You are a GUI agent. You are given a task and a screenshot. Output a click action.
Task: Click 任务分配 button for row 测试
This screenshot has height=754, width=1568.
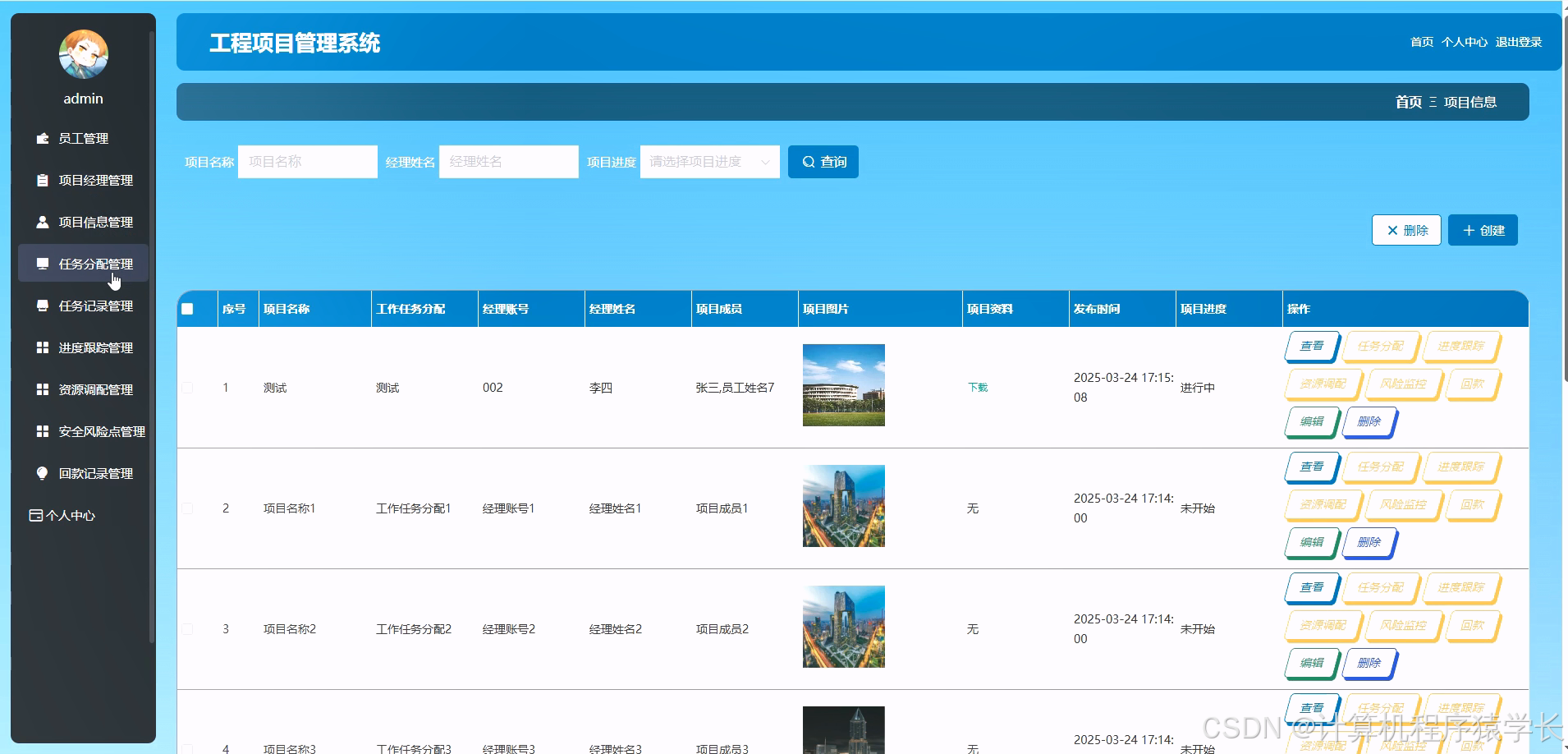[x=1381, y=346]
